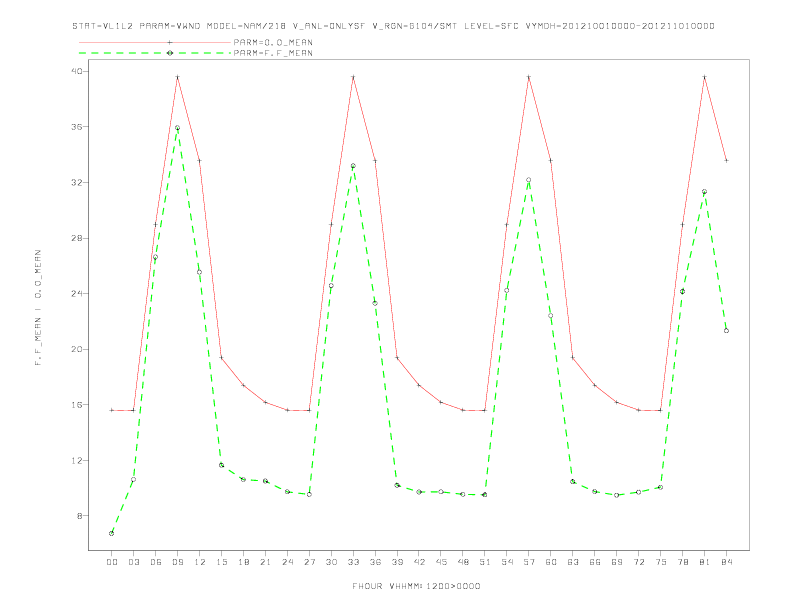Click the red plus data point at hour 00
Screen dimensions: 792x612
click(x=112, y=410)
